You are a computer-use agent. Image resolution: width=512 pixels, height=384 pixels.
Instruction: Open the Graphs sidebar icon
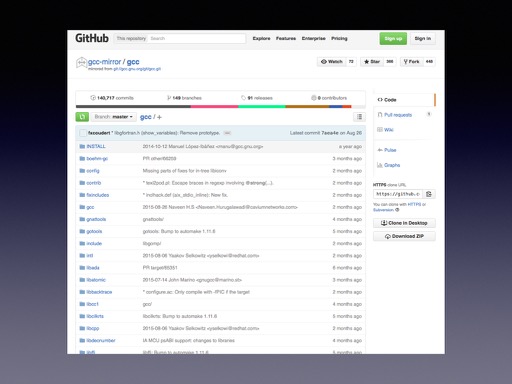(380, 165)
